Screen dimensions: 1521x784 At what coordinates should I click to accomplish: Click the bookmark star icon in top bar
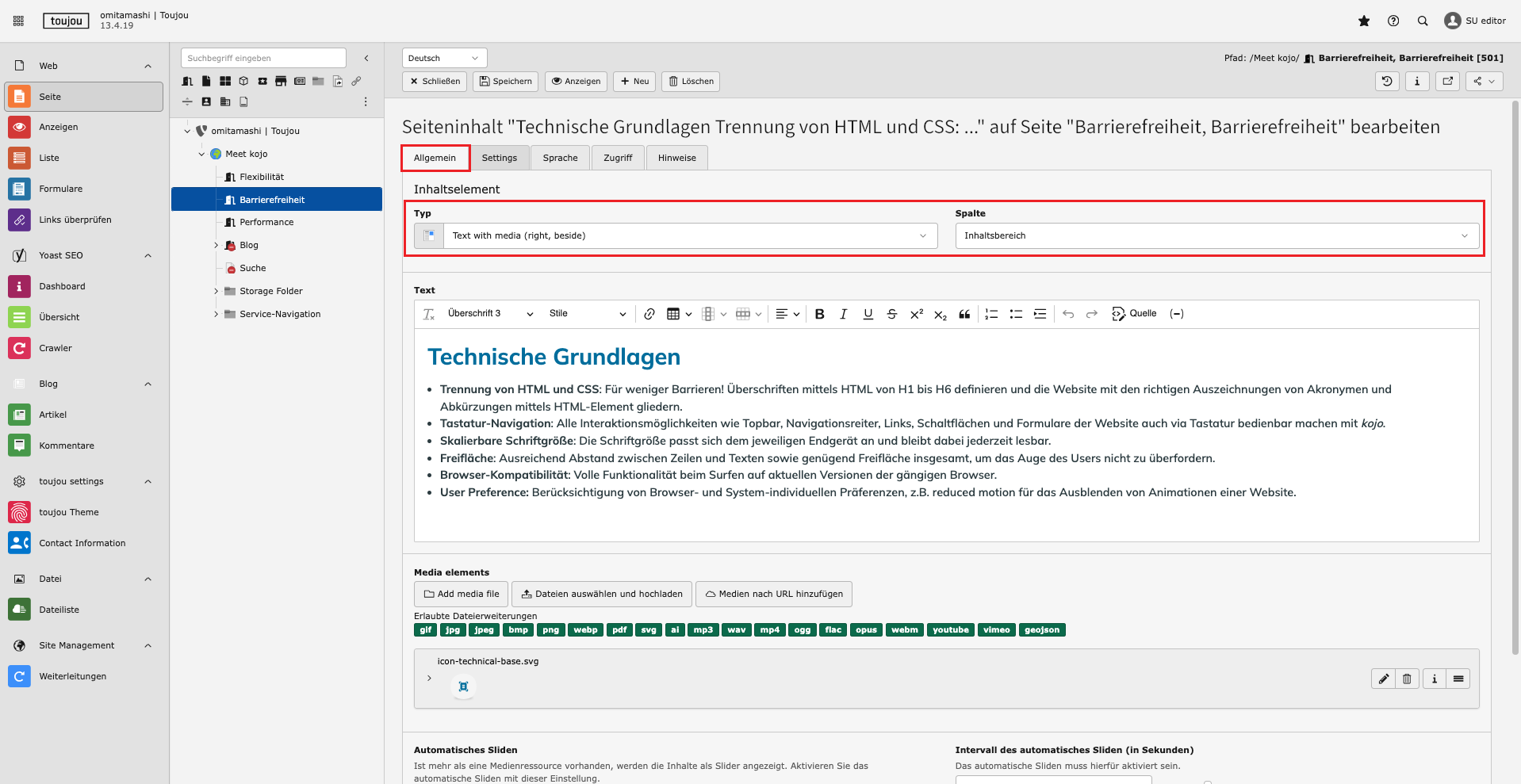click(x=1364, y=21)
